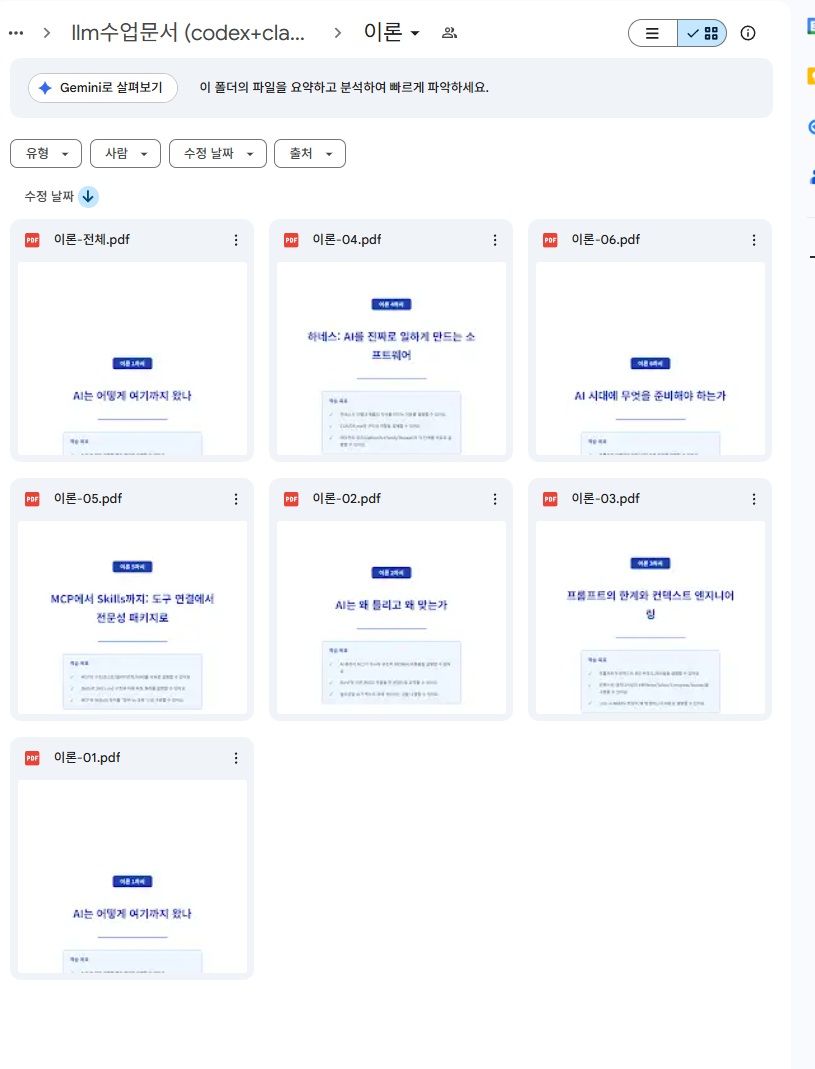
Task: Select the 이론-02.pdf thumbnail preview
Action: tap(391, 618)
